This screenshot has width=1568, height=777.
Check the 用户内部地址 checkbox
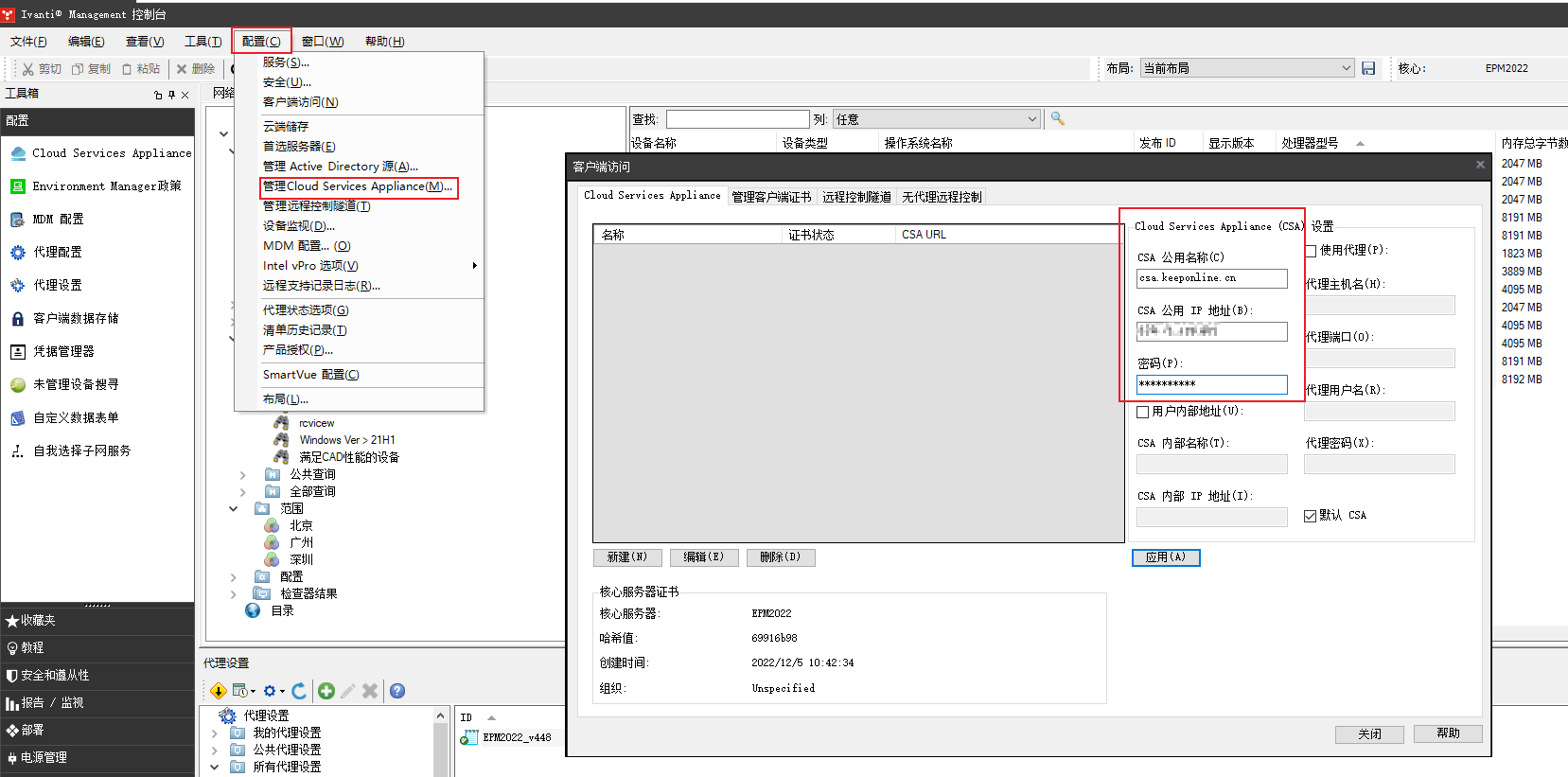pyautogui.click(x=1143, y=412)
